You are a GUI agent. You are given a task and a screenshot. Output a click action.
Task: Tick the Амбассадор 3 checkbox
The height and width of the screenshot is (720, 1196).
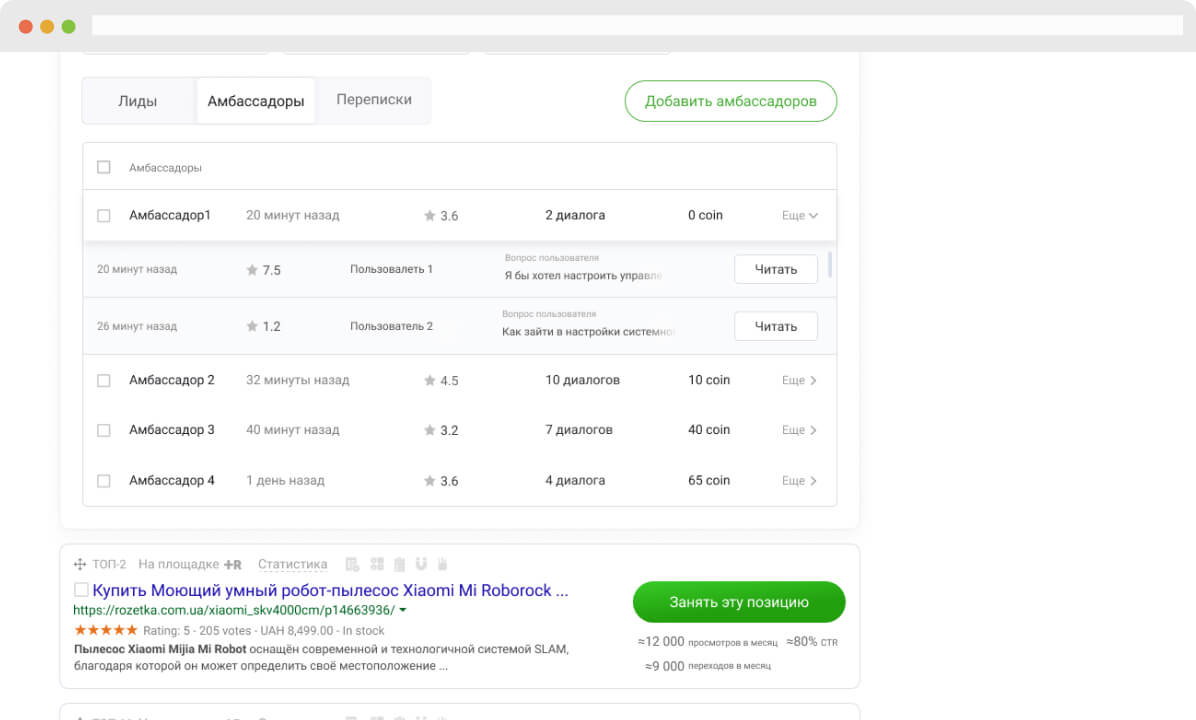[x=104, y=430]
